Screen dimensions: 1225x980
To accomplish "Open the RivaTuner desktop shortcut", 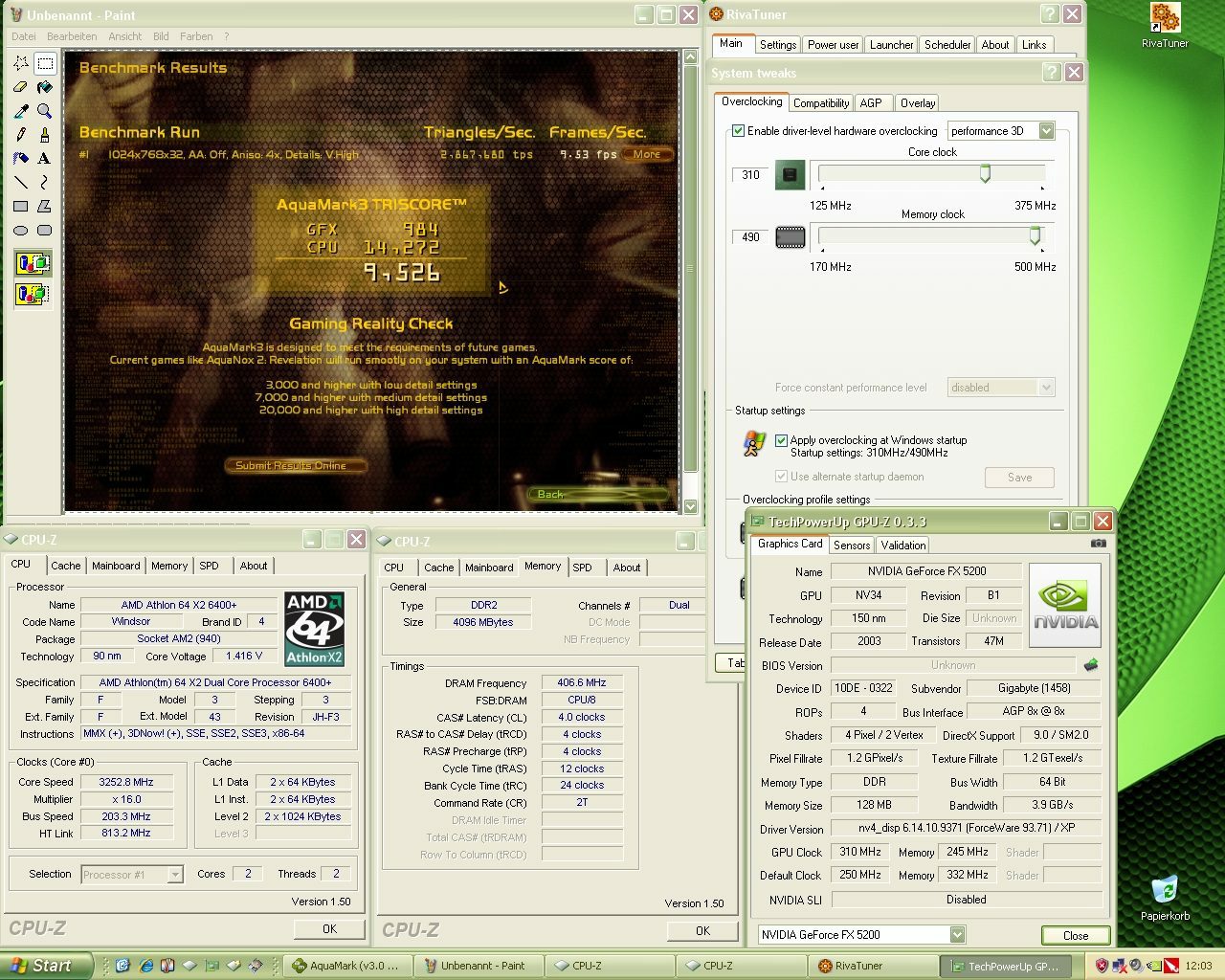I will point(1165,26).
